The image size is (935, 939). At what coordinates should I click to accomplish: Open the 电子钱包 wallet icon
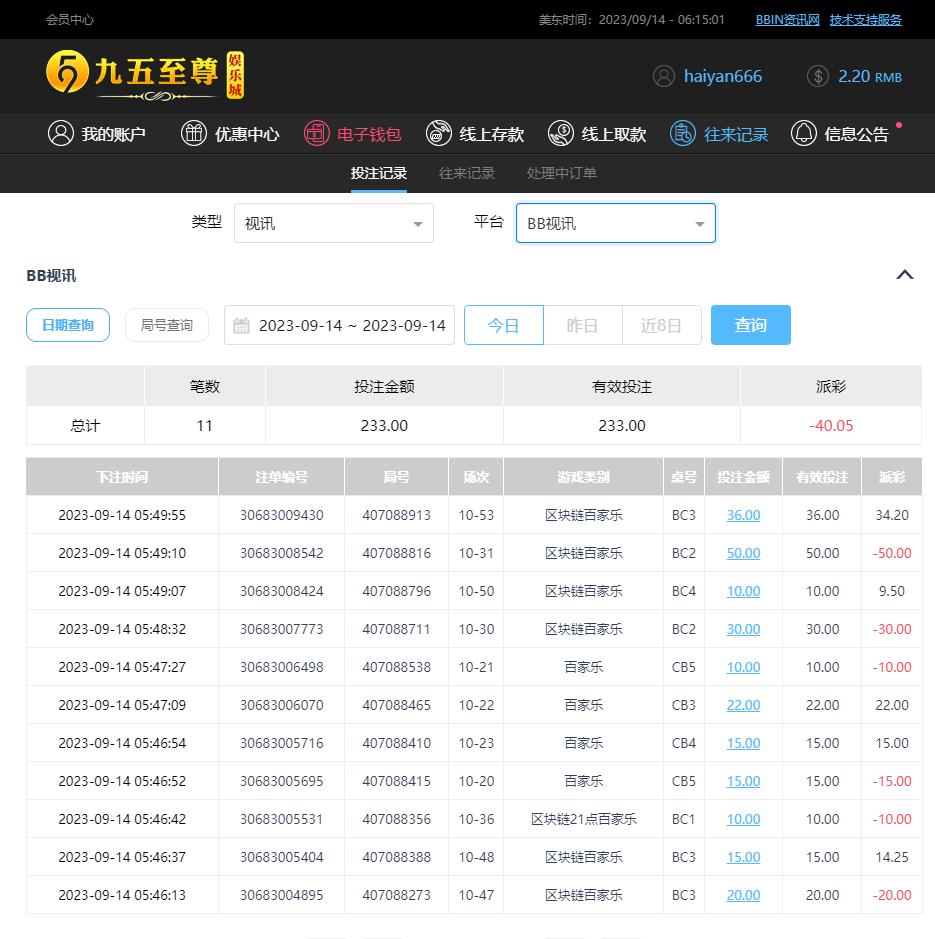[317, 133]
